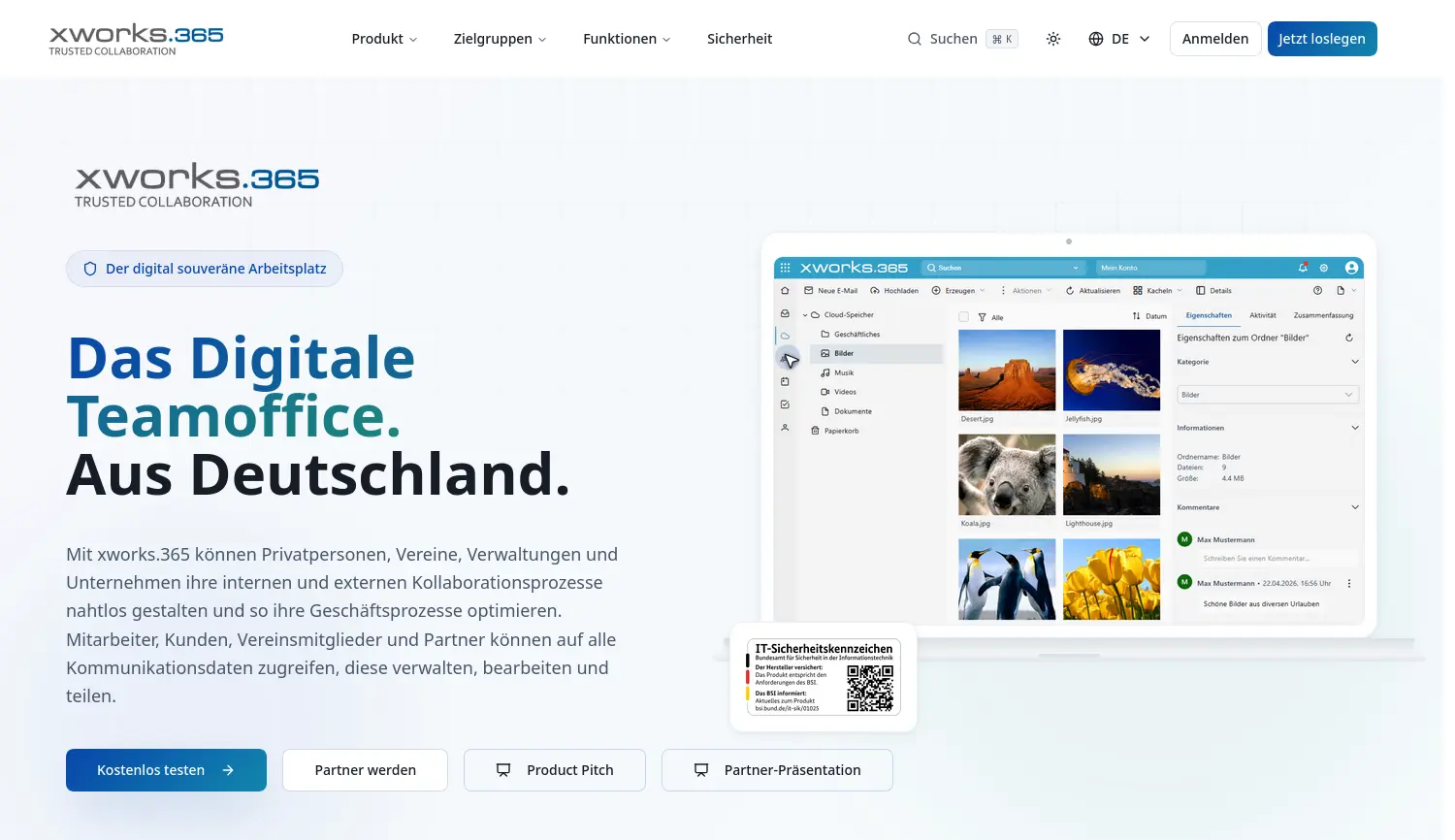This screenshot has height=840, width=1455.
Task: Click the xworks.365 logo in the header
Action: [136, 40]
